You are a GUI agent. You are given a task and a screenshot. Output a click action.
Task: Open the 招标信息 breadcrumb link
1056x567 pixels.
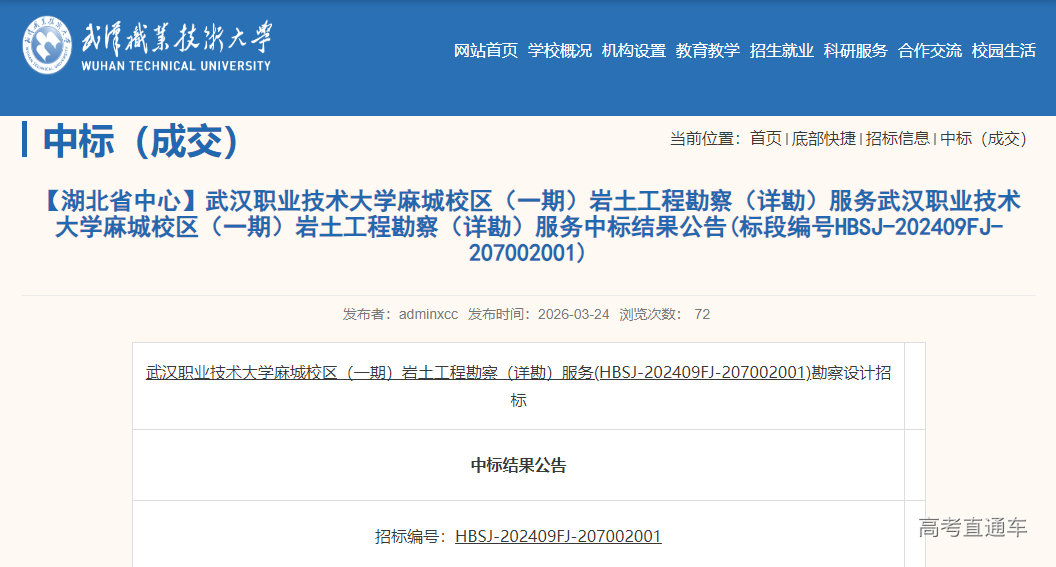point(897,139)
